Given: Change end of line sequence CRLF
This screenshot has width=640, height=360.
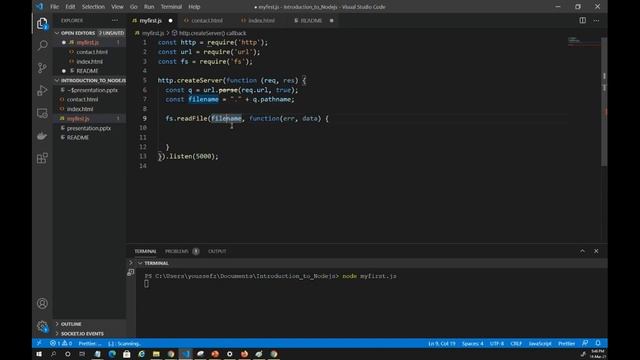Looking at the screenshot, I should [x=516, y=343].
